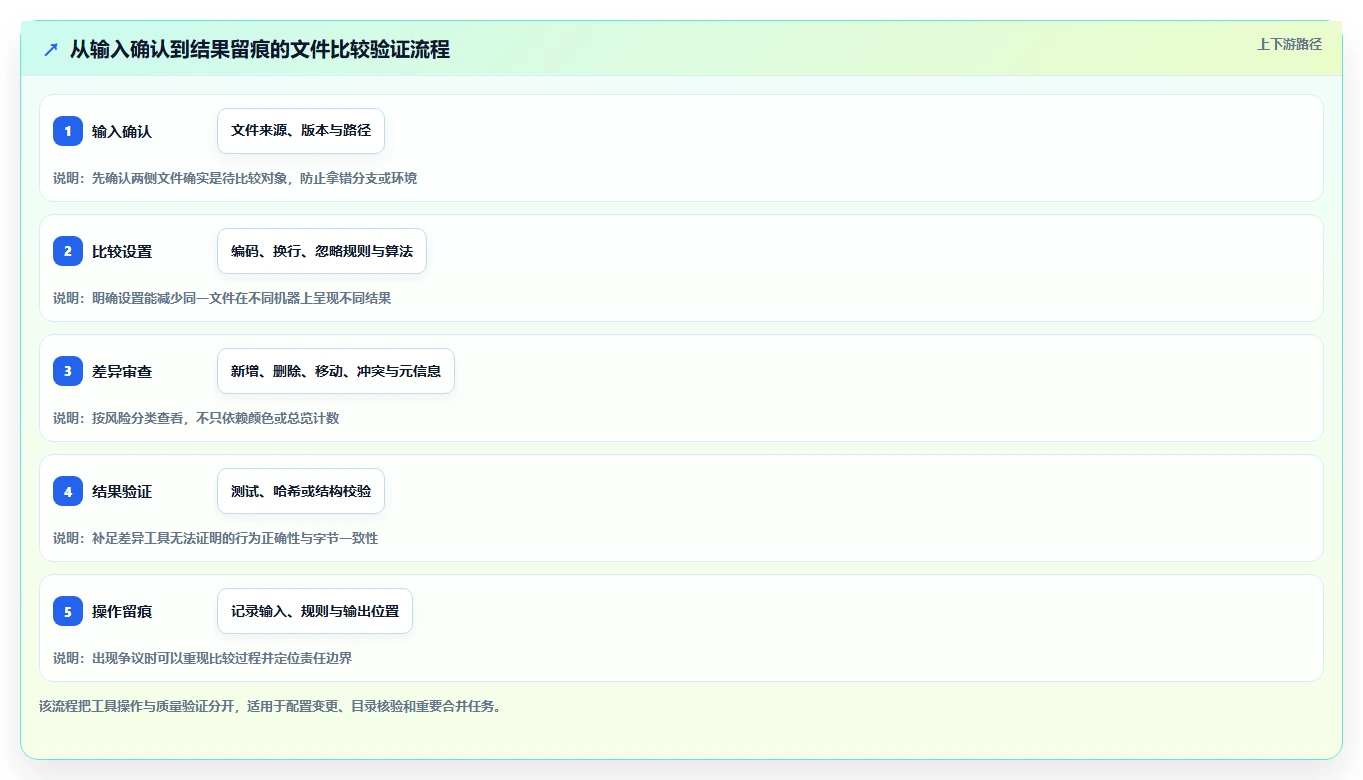Click the note 先确认两侧文件确实是待比较对象
The height and width of the screenshot is (780, 1363).
(x=190, y=178)
